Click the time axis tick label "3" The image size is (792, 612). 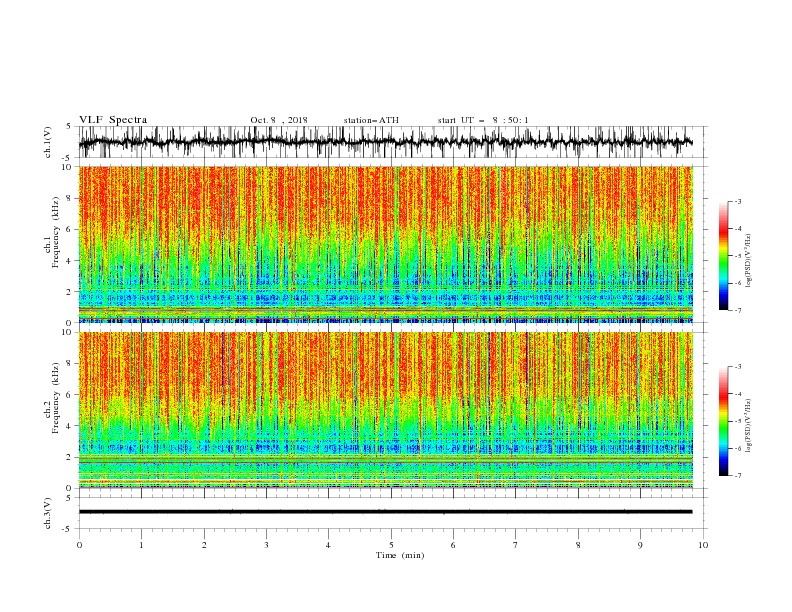[x=266, y=545]
